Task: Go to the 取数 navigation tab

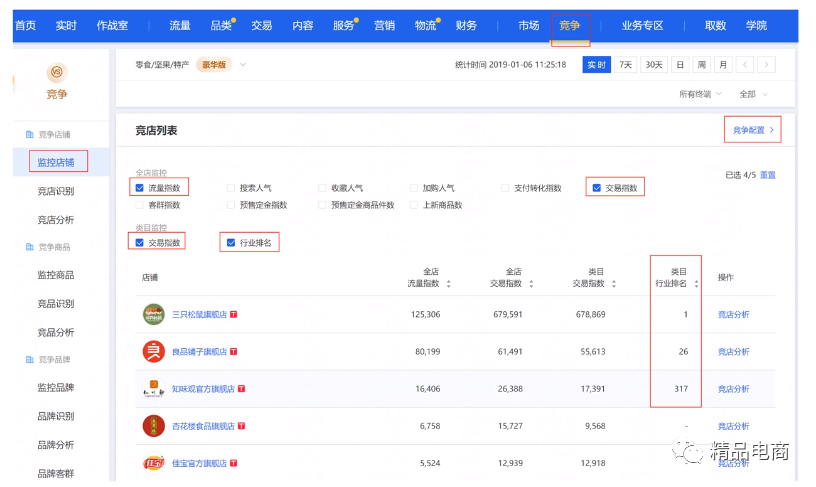Action: [x=715, y=25]
